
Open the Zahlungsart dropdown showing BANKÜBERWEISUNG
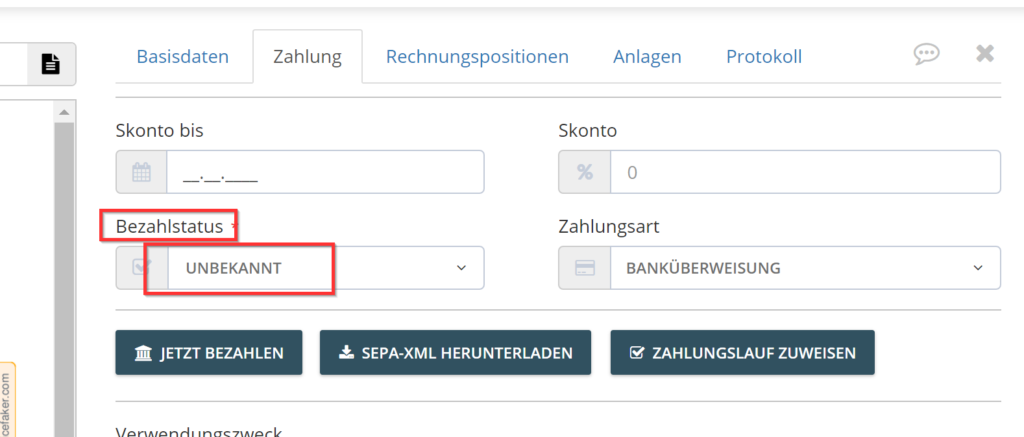805,268
